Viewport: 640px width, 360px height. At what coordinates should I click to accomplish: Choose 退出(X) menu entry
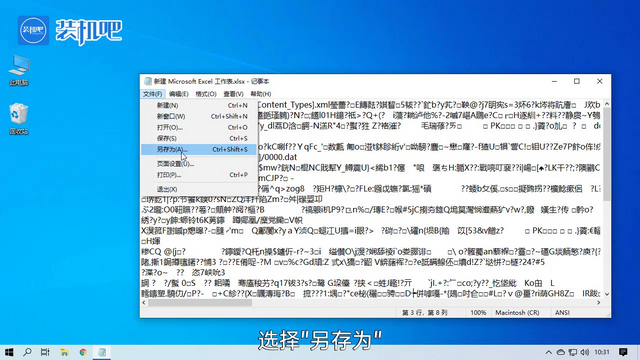tap(199, 189)
